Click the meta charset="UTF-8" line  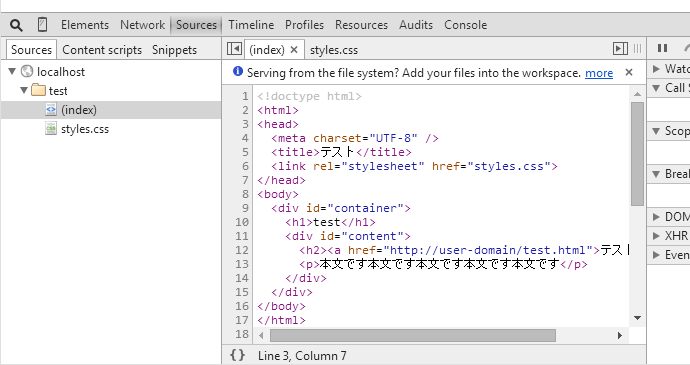coord(355,138)
